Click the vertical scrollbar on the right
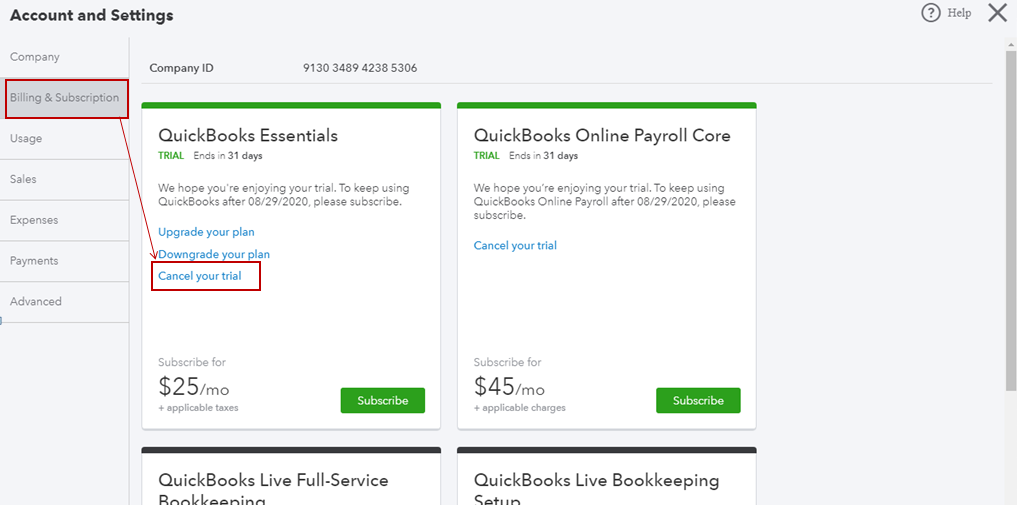 click(x=1010, y=220)
